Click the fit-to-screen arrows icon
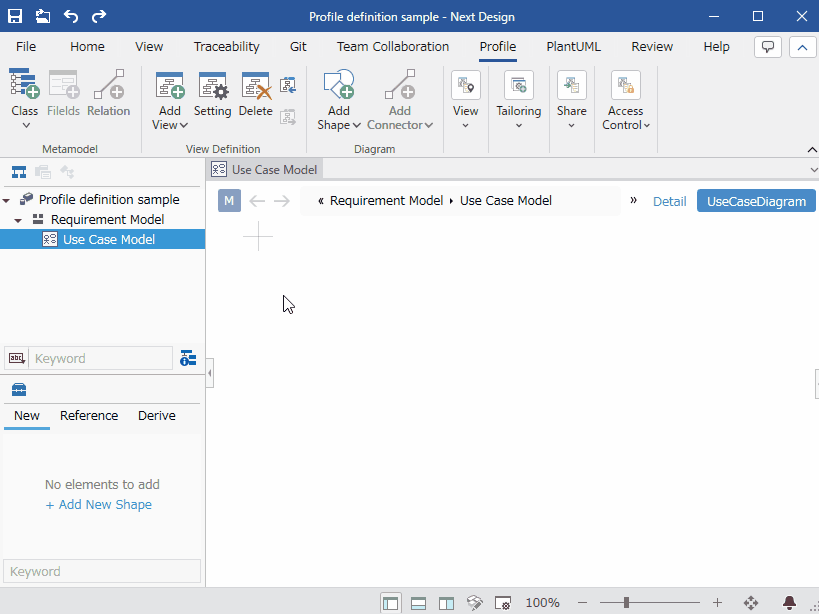 [x=751, y=603]
